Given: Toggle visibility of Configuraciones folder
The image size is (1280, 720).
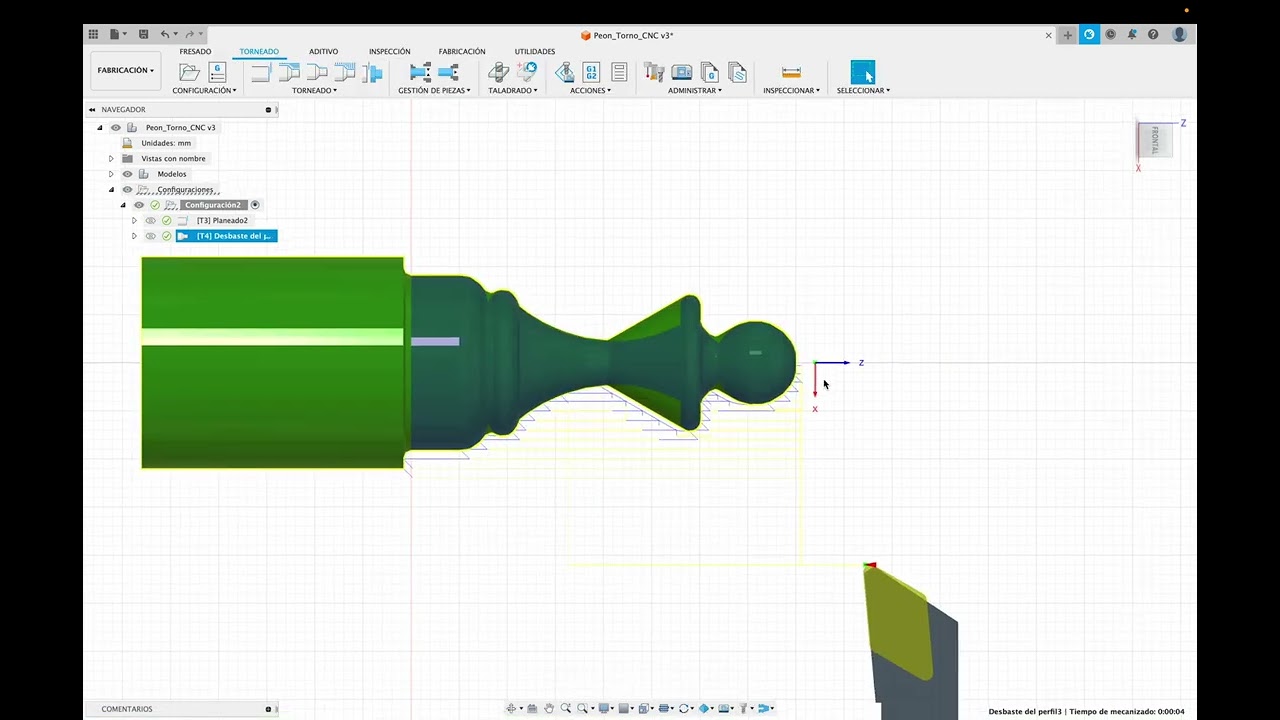Looking at the screenshot, I should (127, 189).
